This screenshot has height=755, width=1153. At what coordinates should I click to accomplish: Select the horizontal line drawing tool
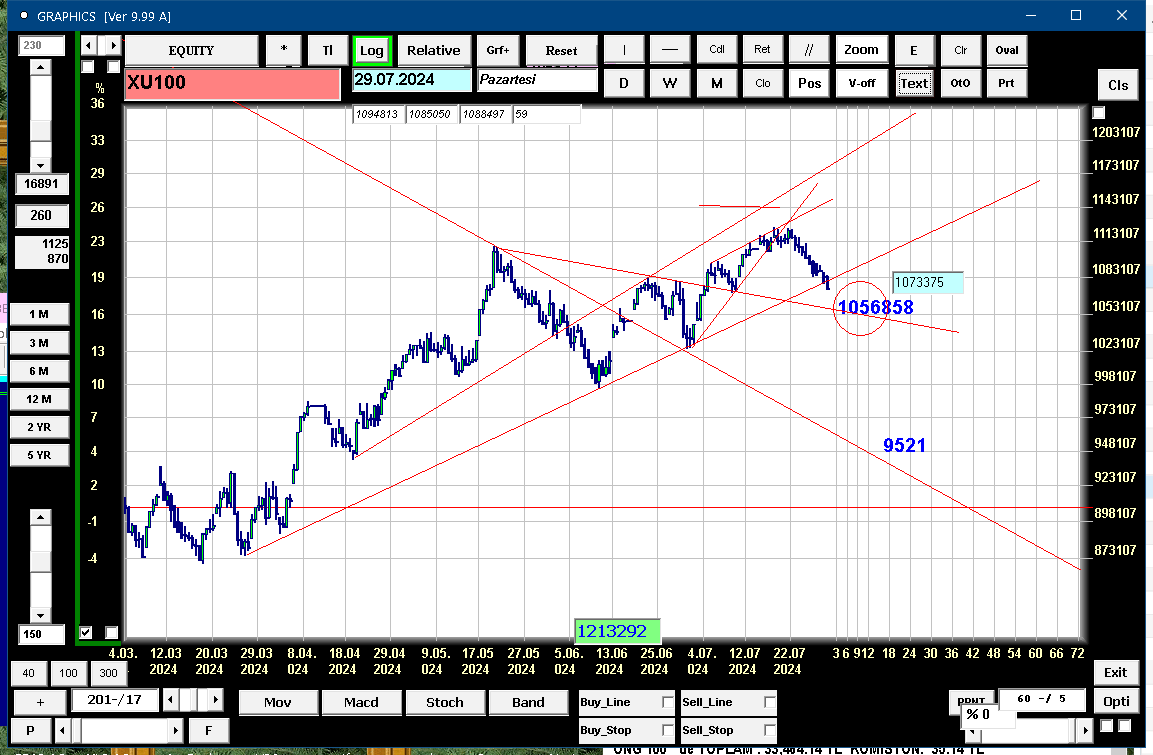(x=669, y=50)
